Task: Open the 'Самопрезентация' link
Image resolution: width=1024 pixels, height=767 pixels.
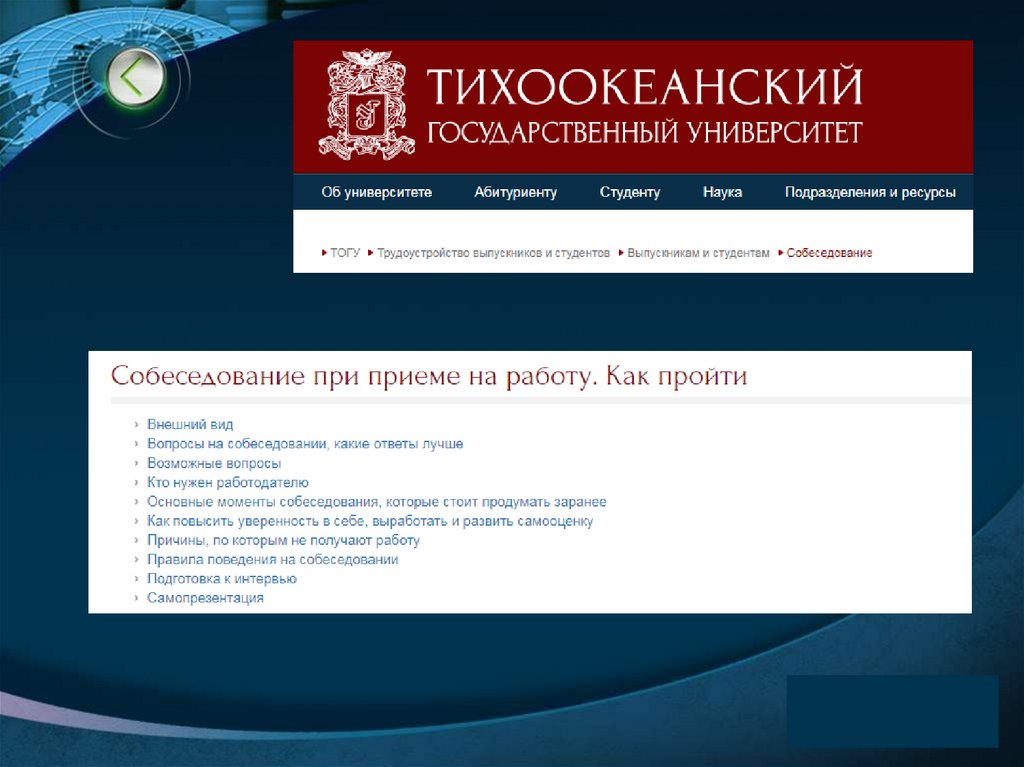Action: (205, 598)
